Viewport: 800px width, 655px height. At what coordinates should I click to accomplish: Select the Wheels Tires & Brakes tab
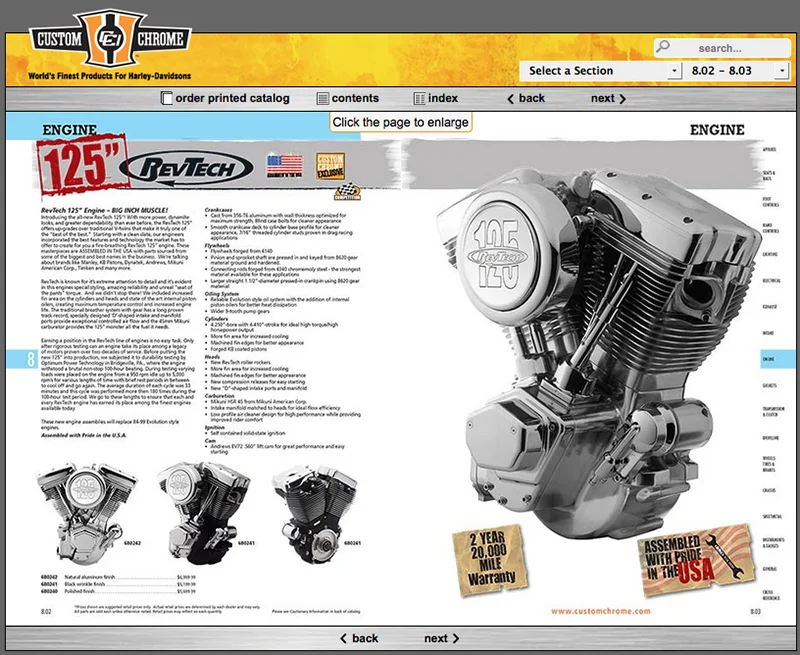769,464
